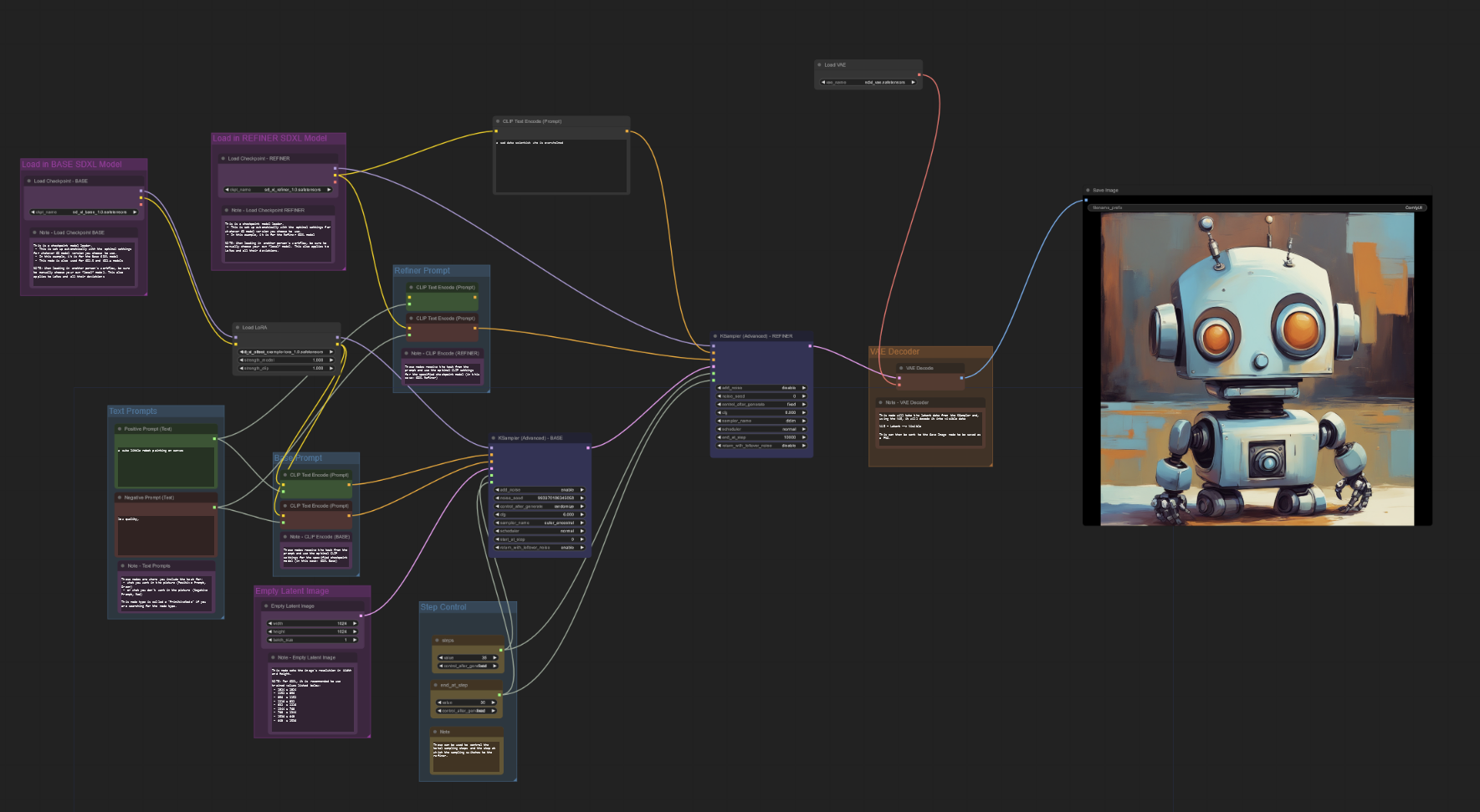
Task: Collapse the Load LoRA node dot
Action: coord(238,327)
